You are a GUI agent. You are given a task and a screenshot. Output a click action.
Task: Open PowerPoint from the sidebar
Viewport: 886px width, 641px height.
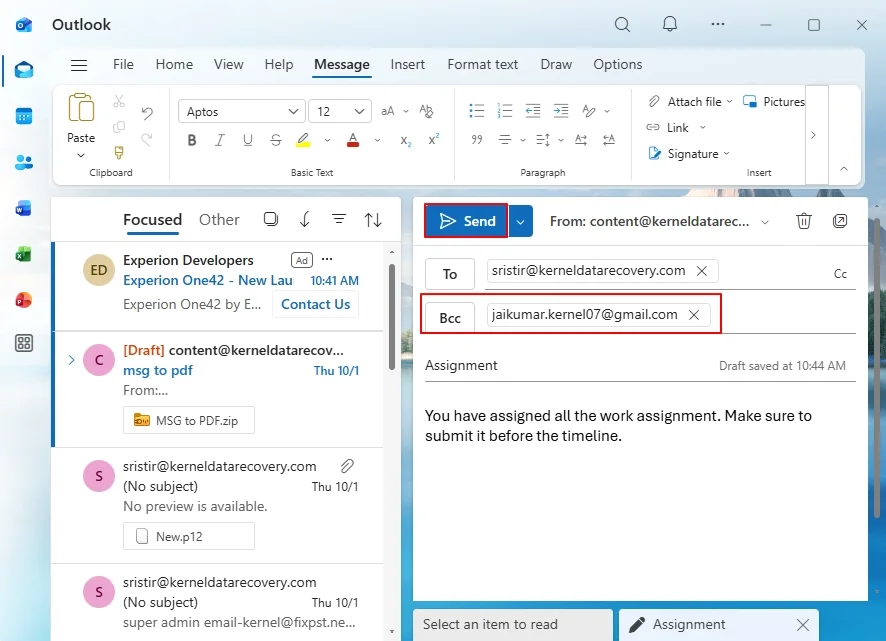coord(24,300)
